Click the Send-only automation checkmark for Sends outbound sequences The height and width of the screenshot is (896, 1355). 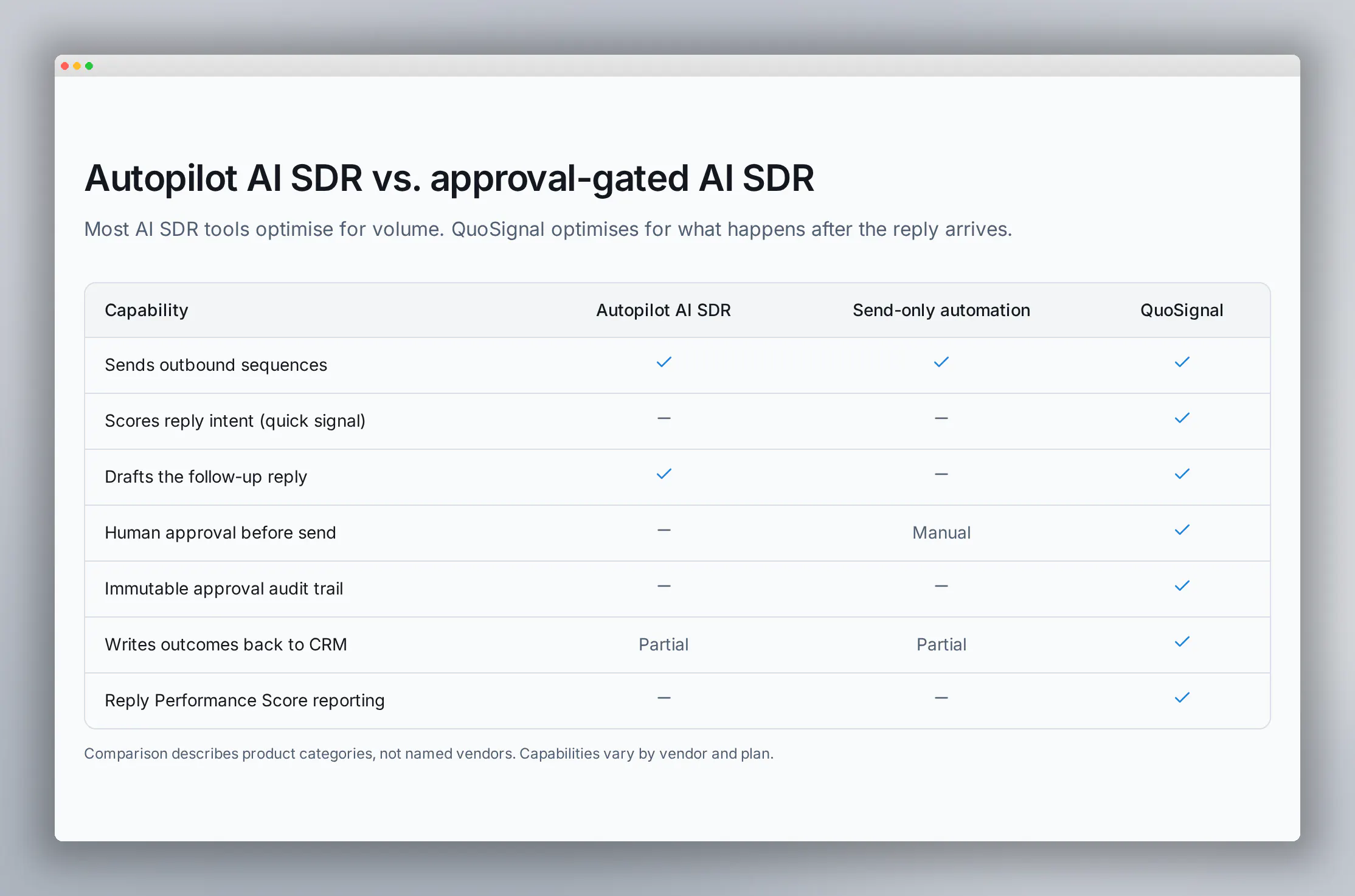(x=941, y=362)
